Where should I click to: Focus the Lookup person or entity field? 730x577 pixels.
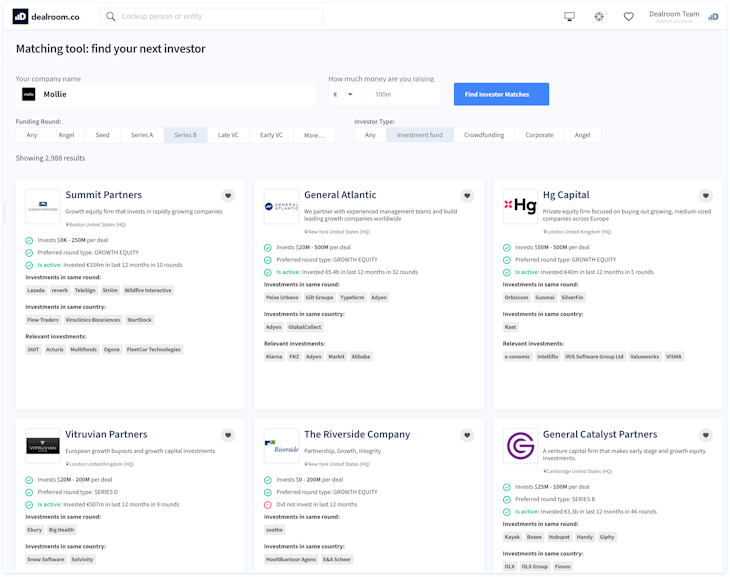point(212,17)
